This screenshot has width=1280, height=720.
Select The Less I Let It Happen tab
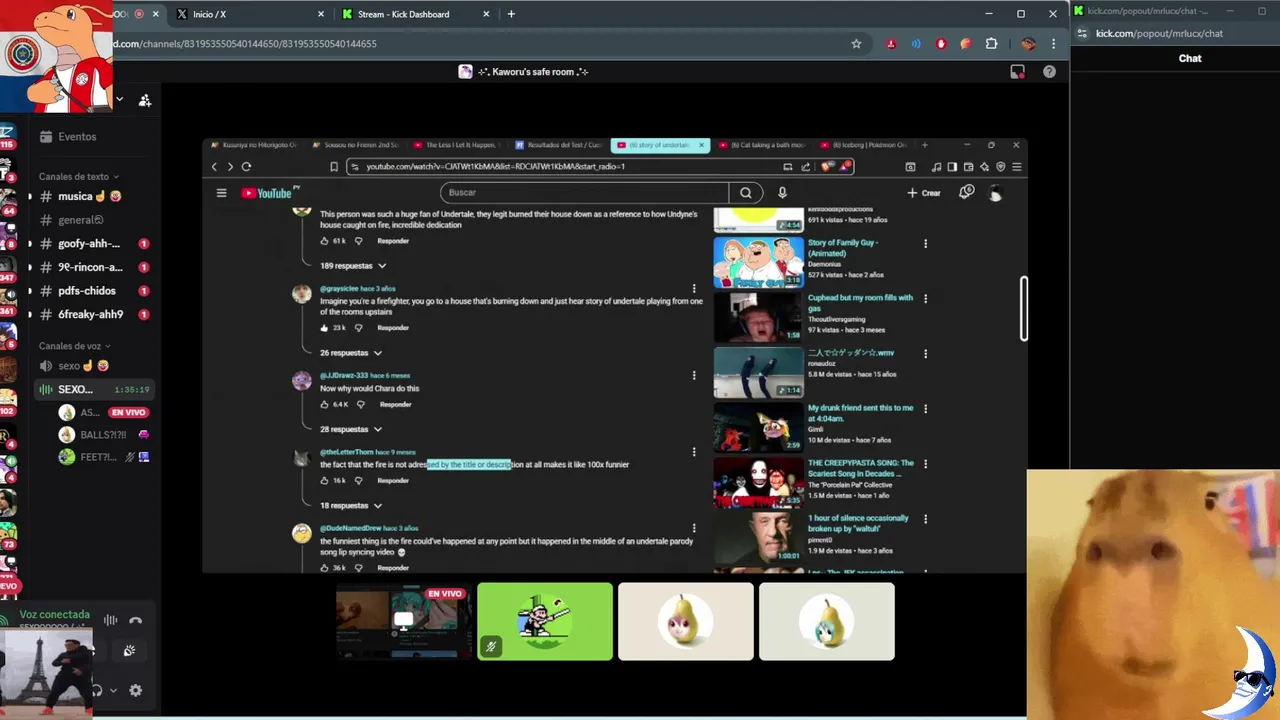457,145
